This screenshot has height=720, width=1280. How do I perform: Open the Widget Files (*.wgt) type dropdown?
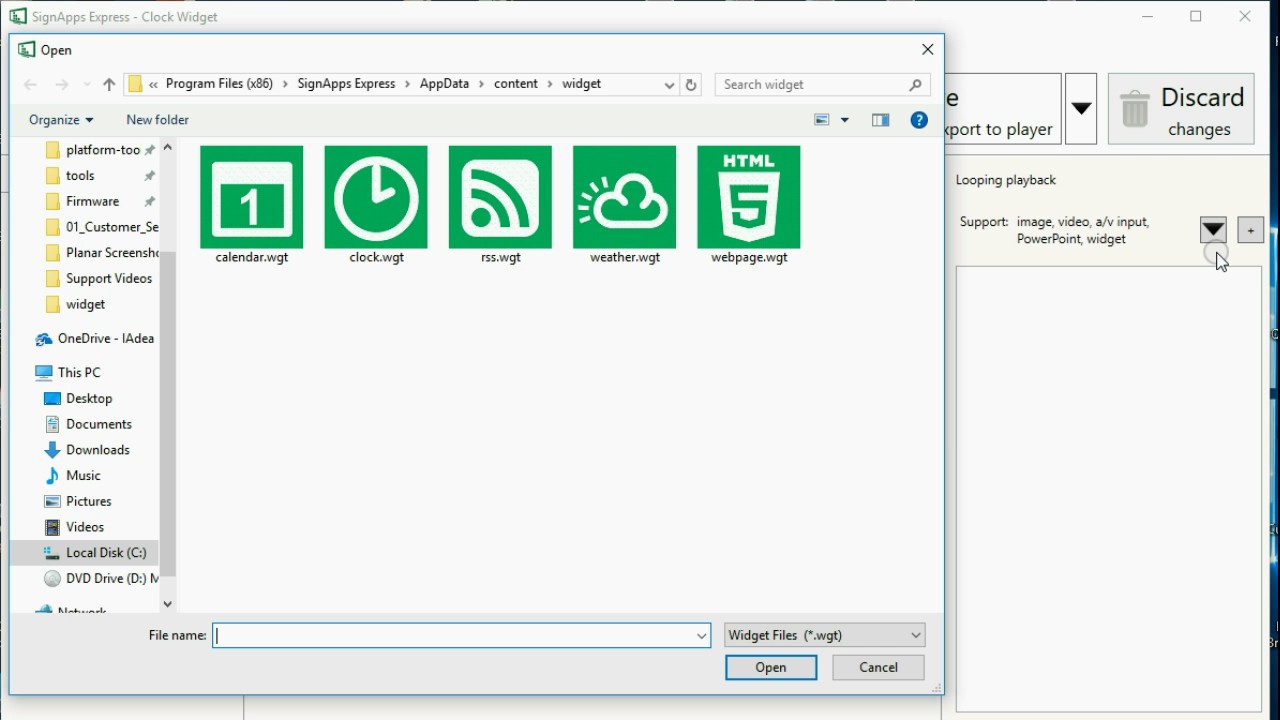coord(825,635)
